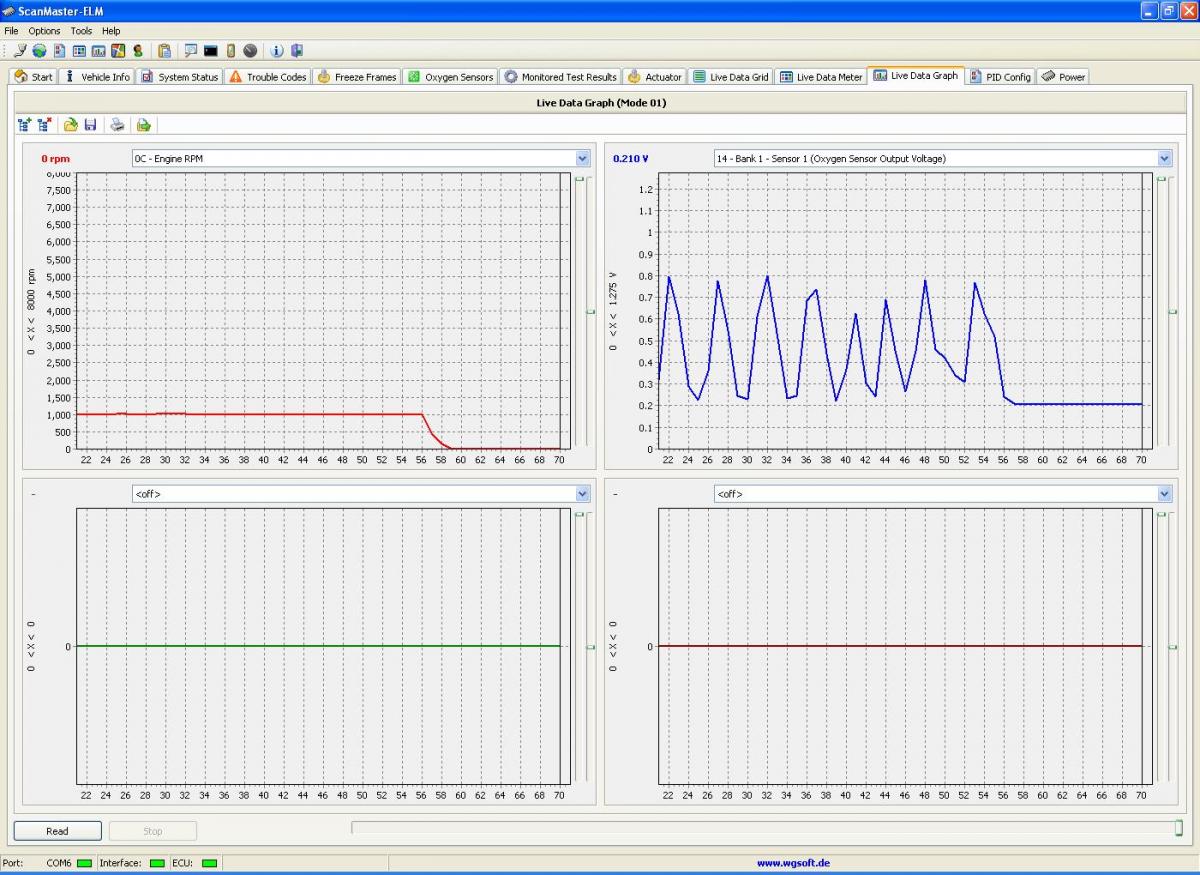This screenshot has width=1200, height=875.
Task: Click the export icon after the printer
Action: tap(143, 125)
